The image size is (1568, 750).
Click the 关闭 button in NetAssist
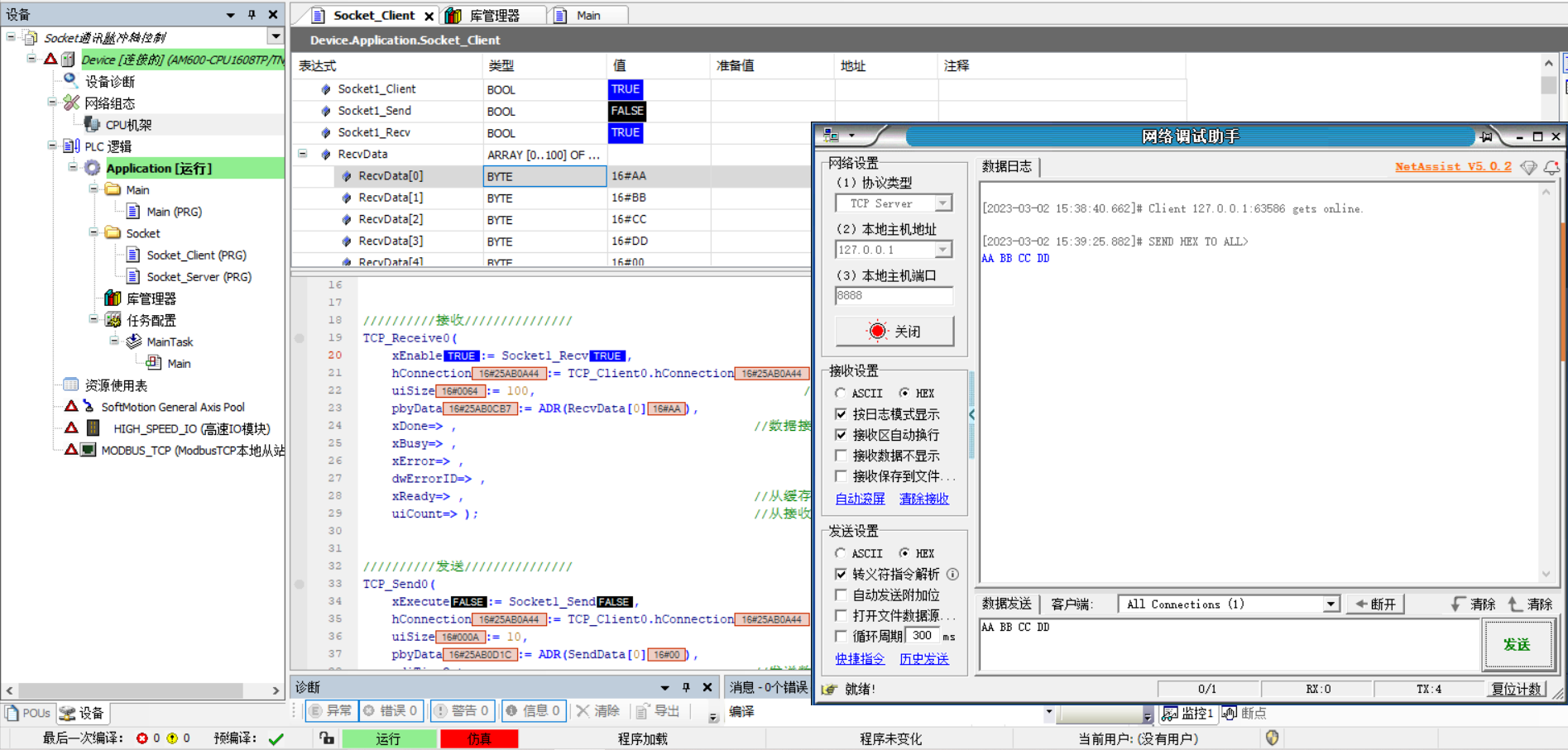(x=894, y=331)
